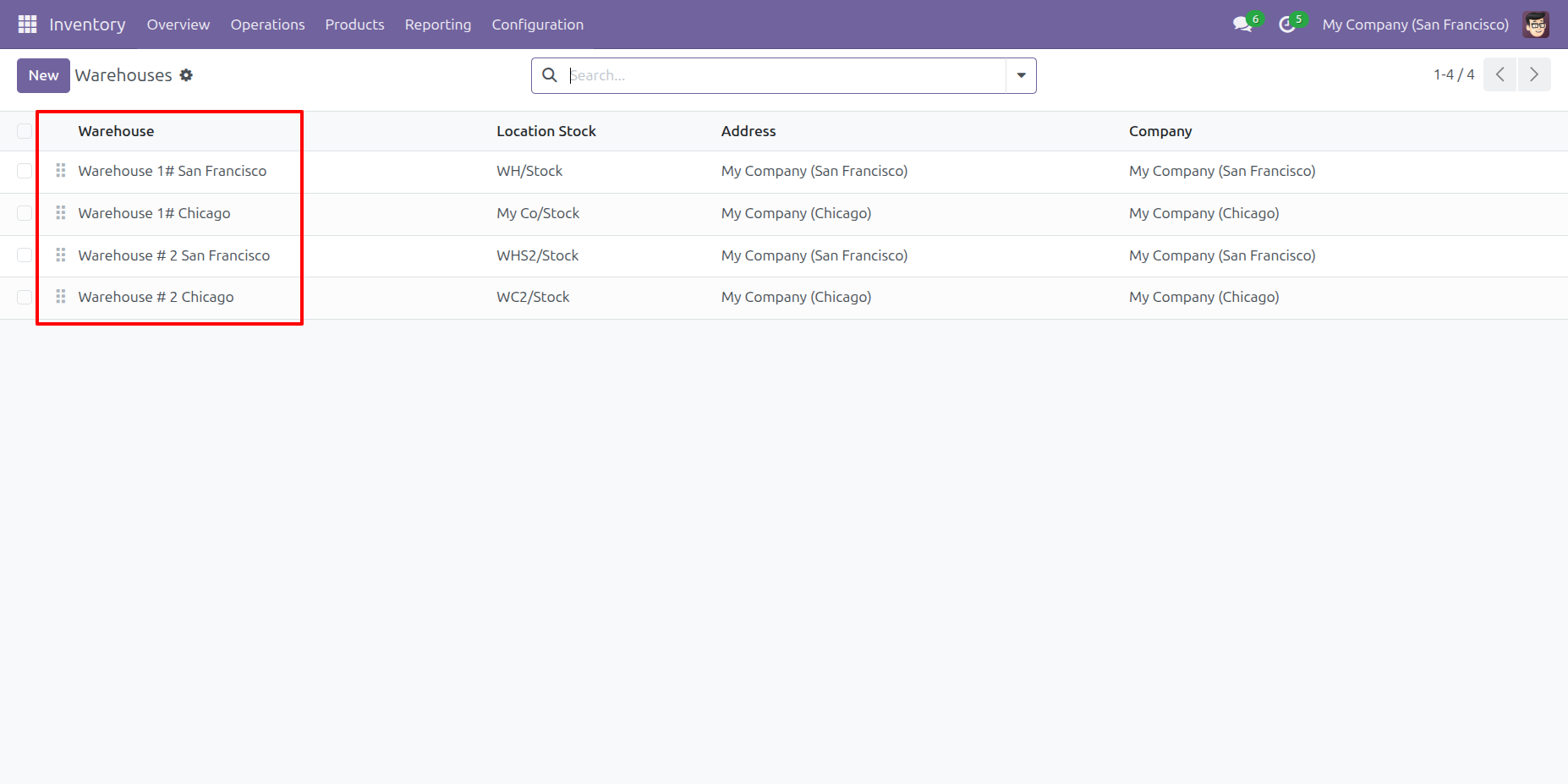The height and width of the screenshot is (784, 1568).
Task: Sort by the Company column header
Action: [1160, 131]
